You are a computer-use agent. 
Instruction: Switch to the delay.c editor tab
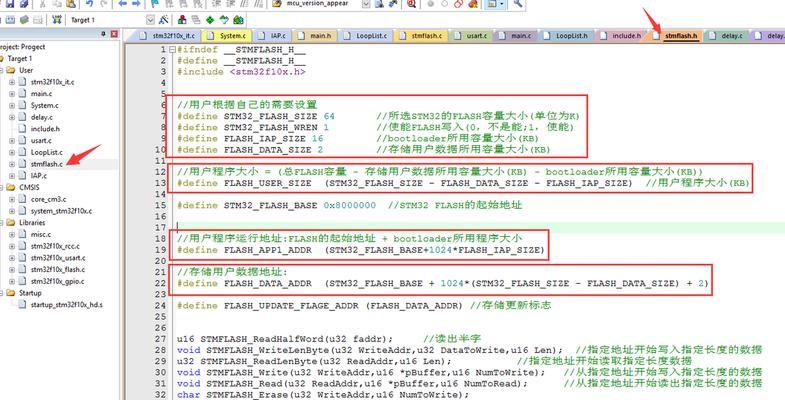tap(726, 36)
